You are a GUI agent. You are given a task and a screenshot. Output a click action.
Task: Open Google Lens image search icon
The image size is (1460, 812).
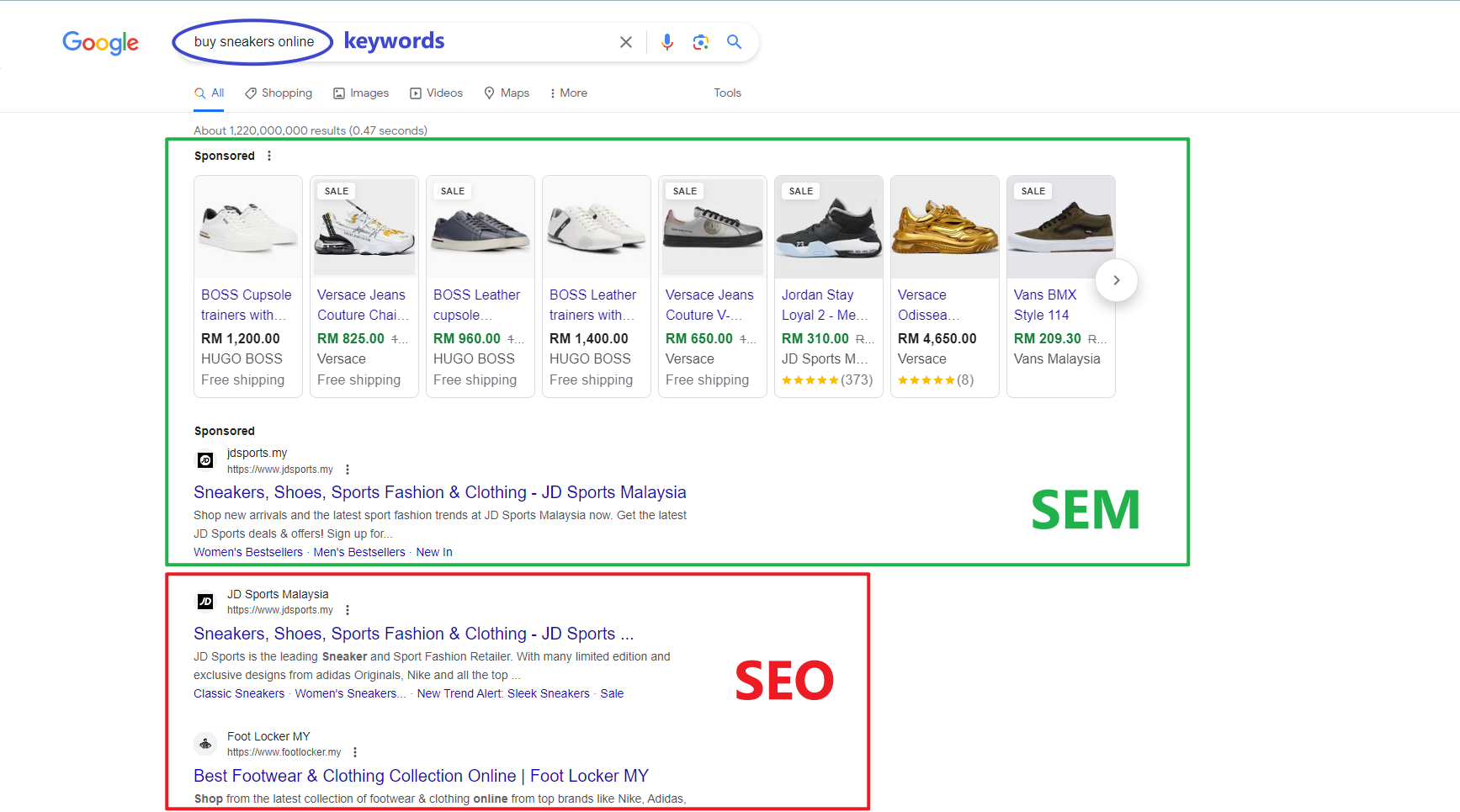coord(701,42)
